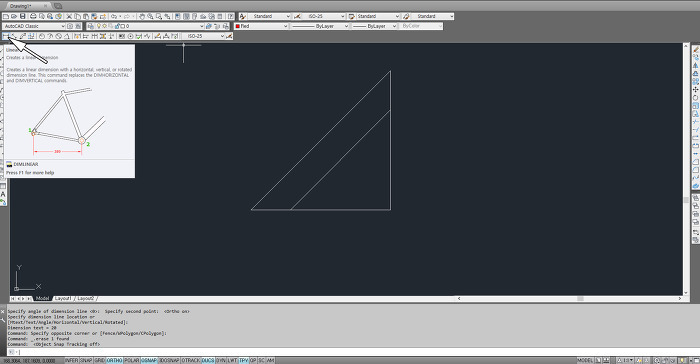Select the Linear dimension tool
Screen dimensions: 700x364
coord(5,36)
